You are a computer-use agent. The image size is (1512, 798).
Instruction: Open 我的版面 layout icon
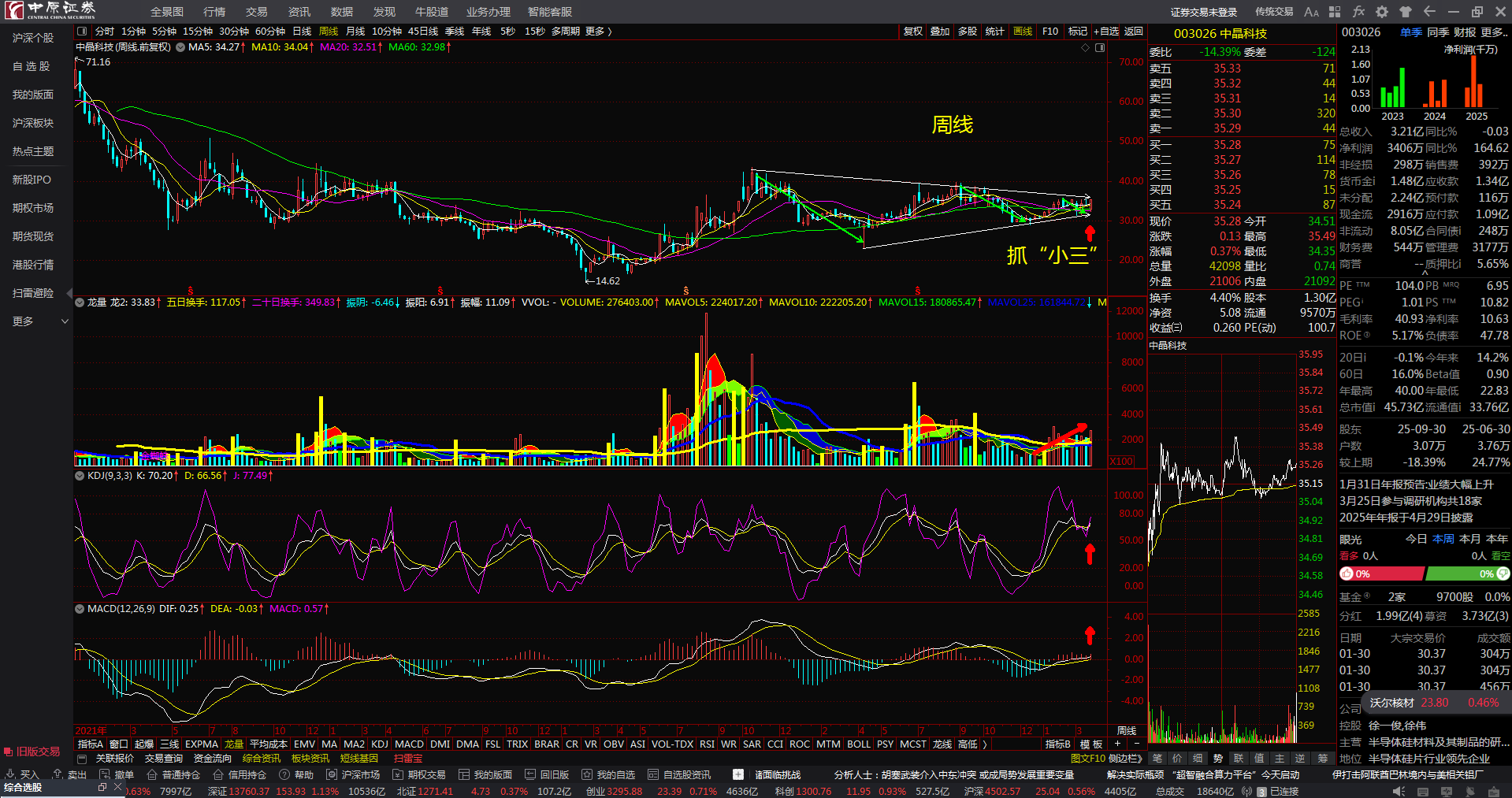coord(464,774)
